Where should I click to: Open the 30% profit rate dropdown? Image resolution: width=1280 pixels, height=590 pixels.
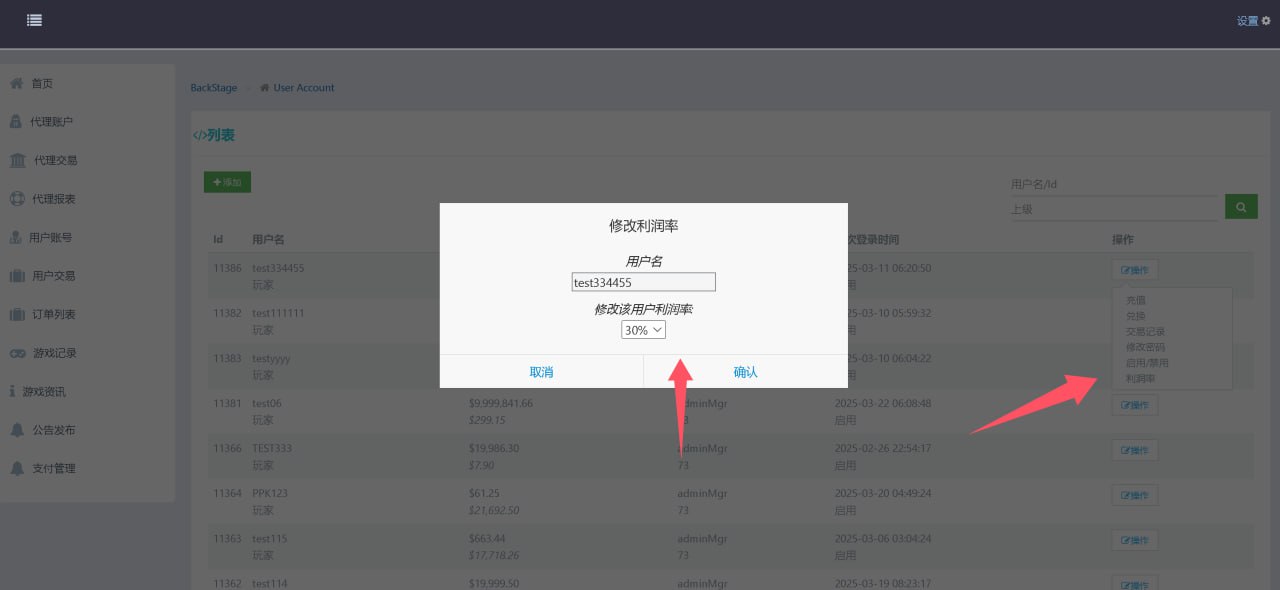pos(643,330)
